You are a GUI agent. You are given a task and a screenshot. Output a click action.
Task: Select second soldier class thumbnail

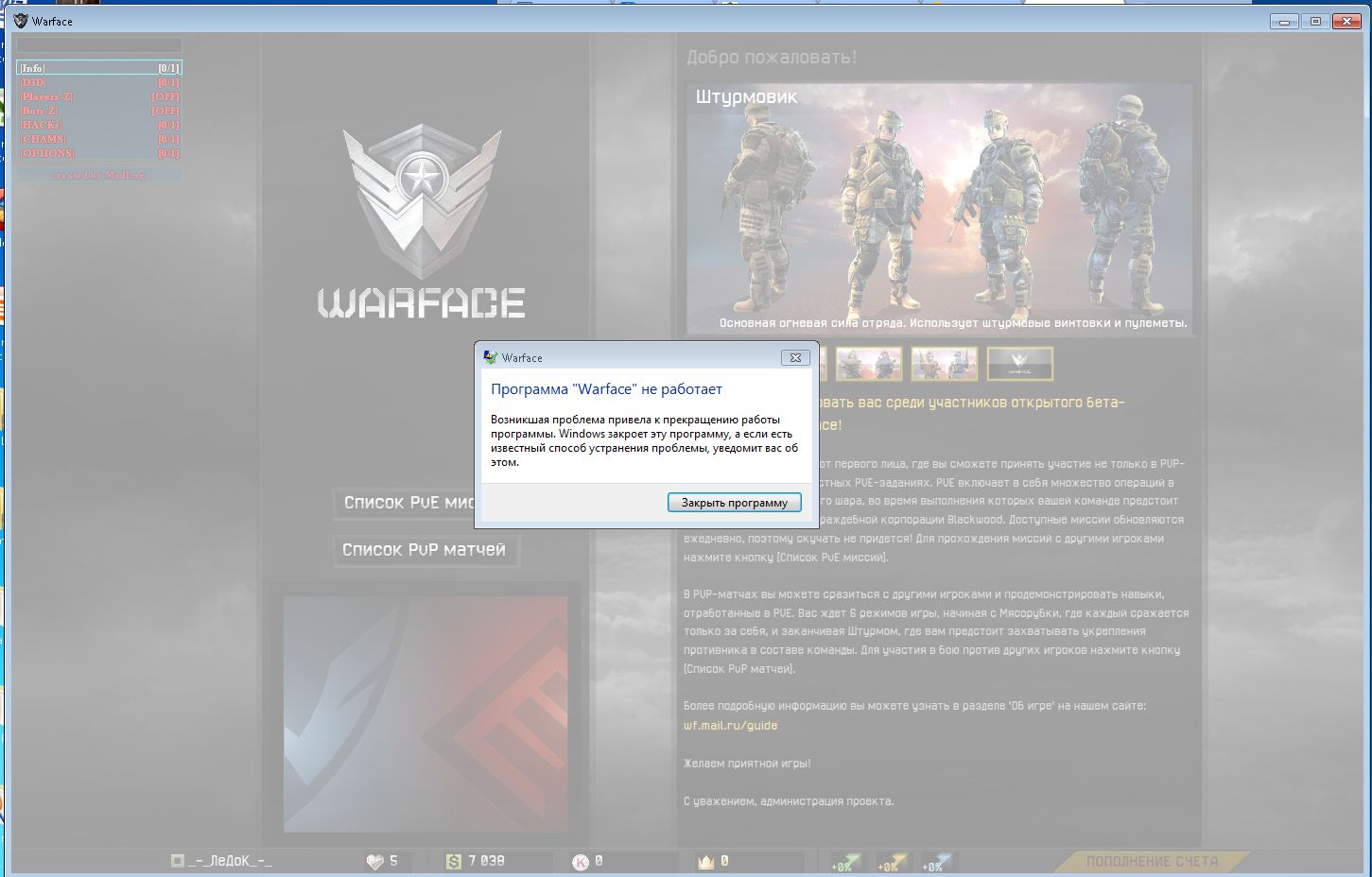coord(869,364)
